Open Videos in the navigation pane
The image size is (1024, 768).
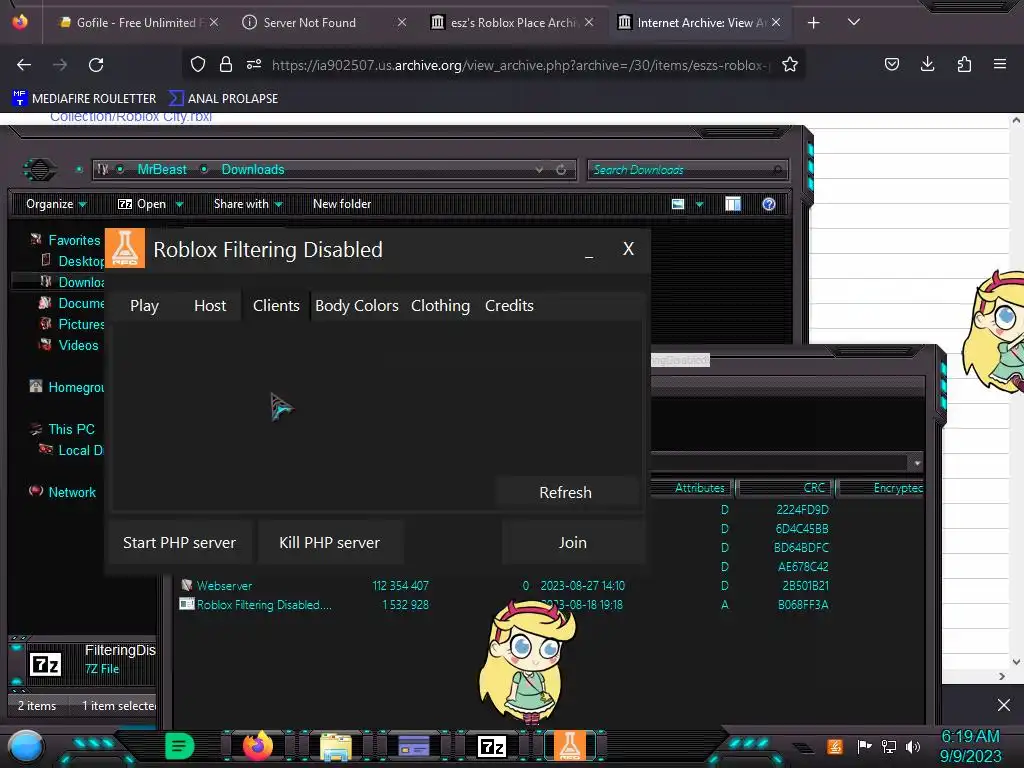coord(78,345)
